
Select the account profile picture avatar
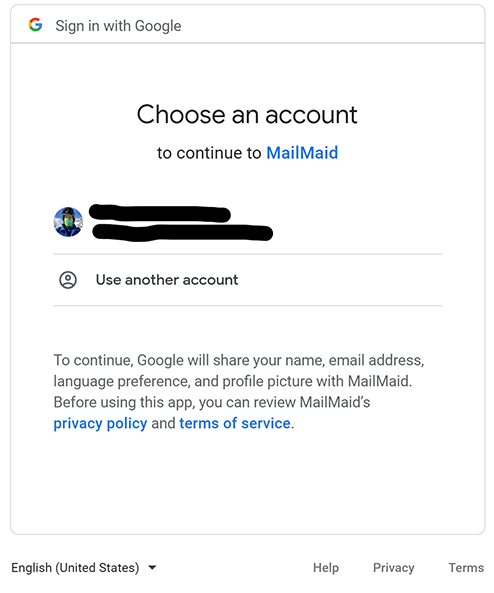coord(68,222)
